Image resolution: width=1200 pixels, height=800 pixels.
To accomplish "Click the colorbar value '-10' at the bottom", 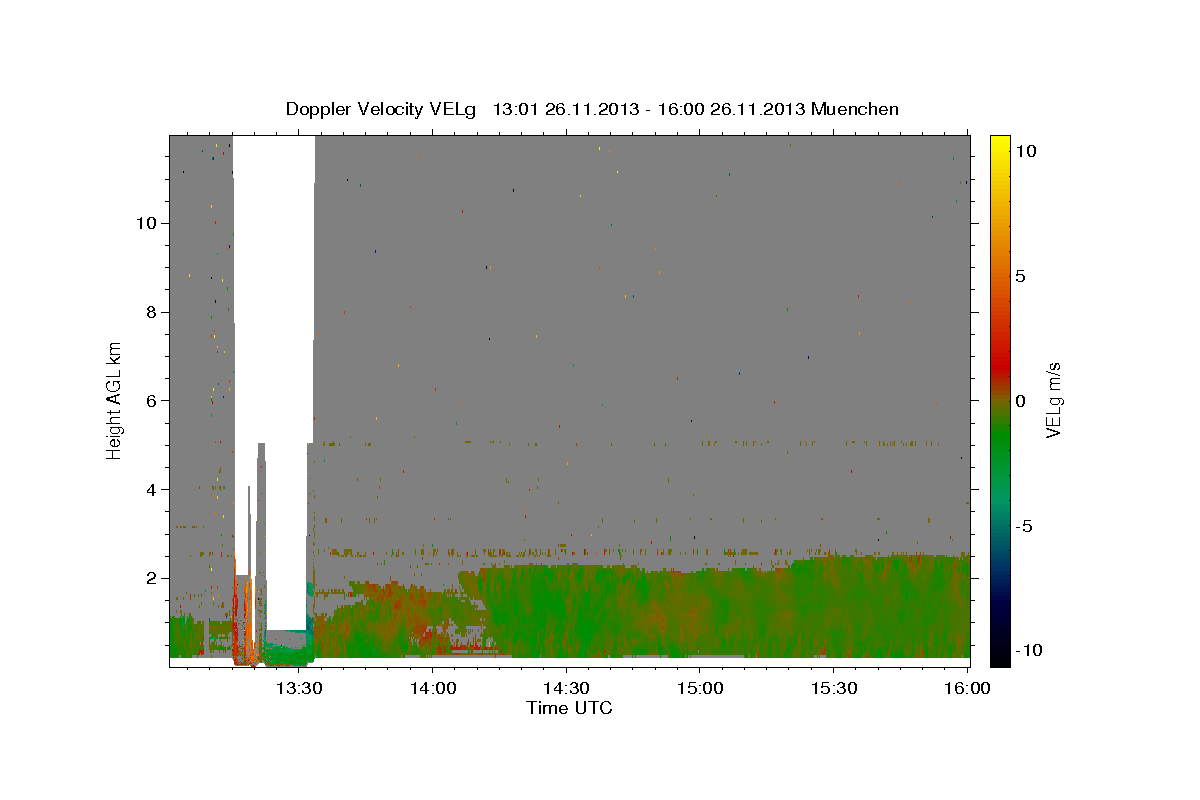I will [1027, 651].
